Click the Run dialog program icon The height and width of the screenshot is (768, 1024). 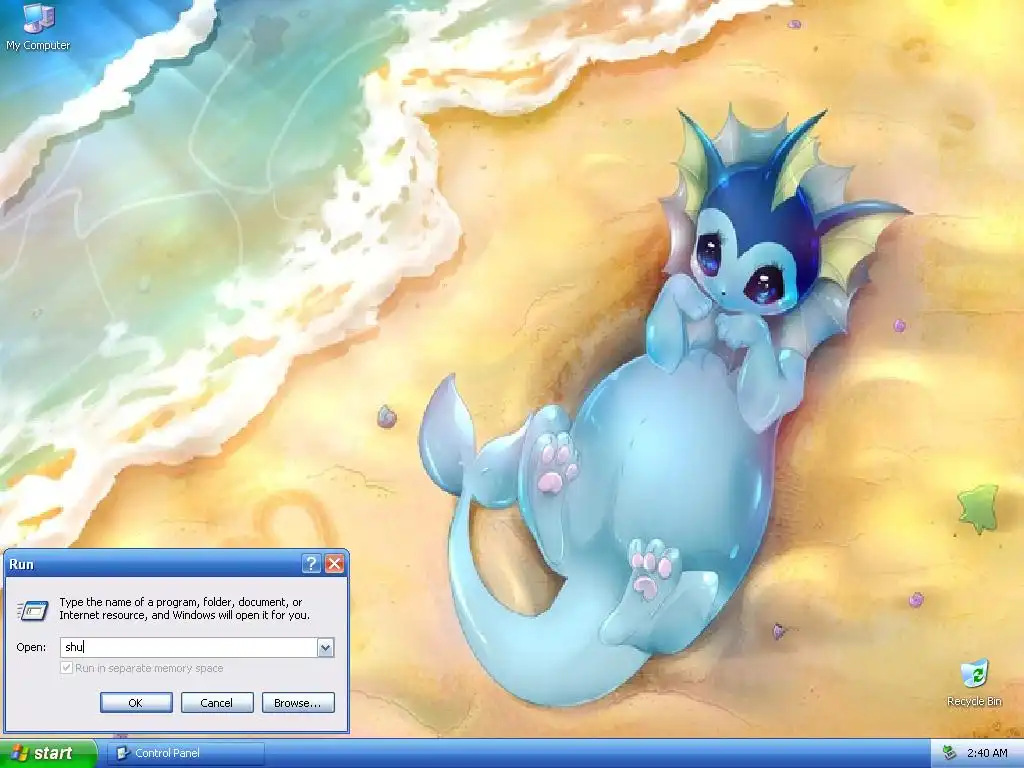(33, 610)
